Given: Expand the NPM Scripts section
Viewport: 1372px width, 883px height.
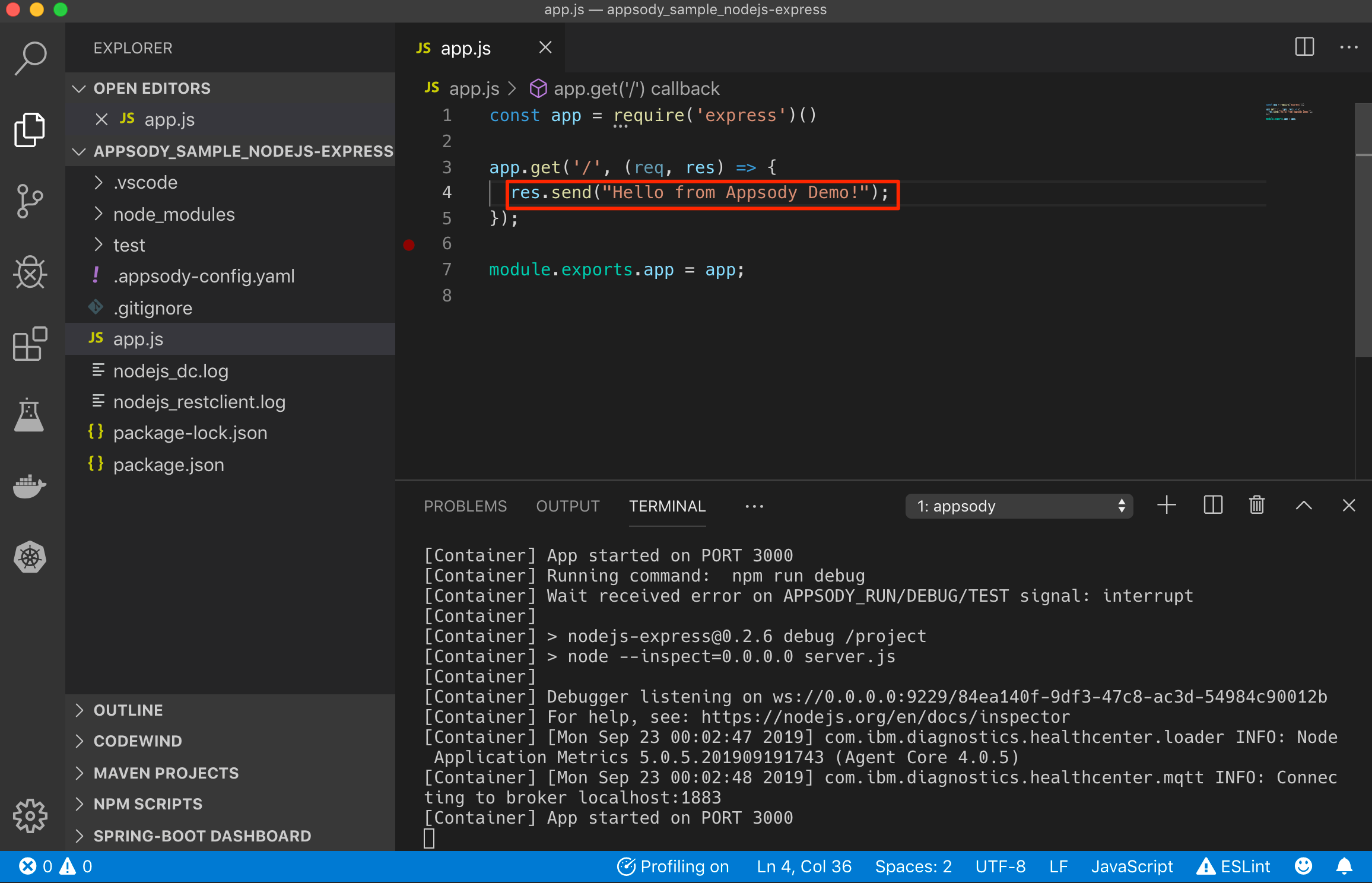Looking at the screenshot, I should (230, 804).
